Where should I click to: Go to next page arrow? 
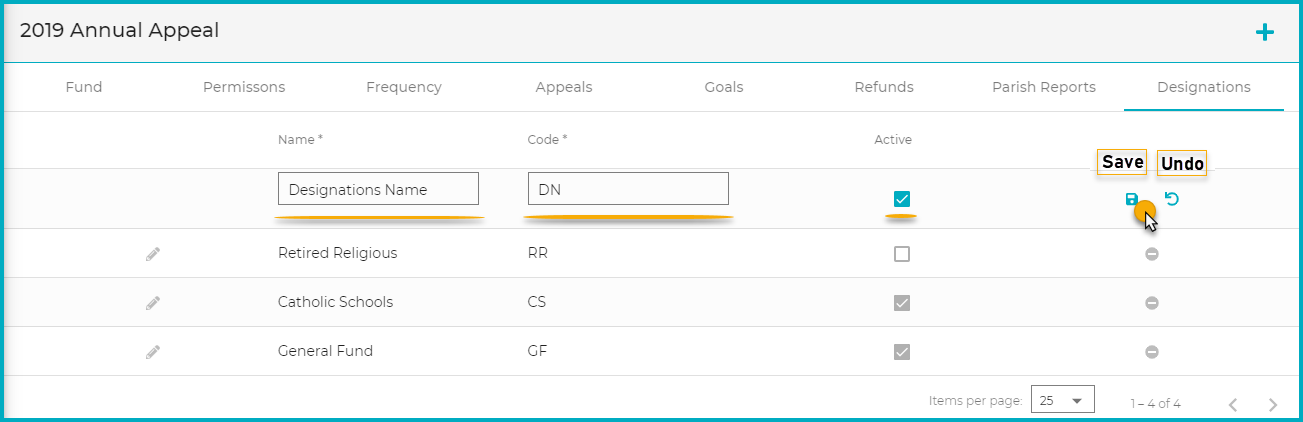[1272, 404]
